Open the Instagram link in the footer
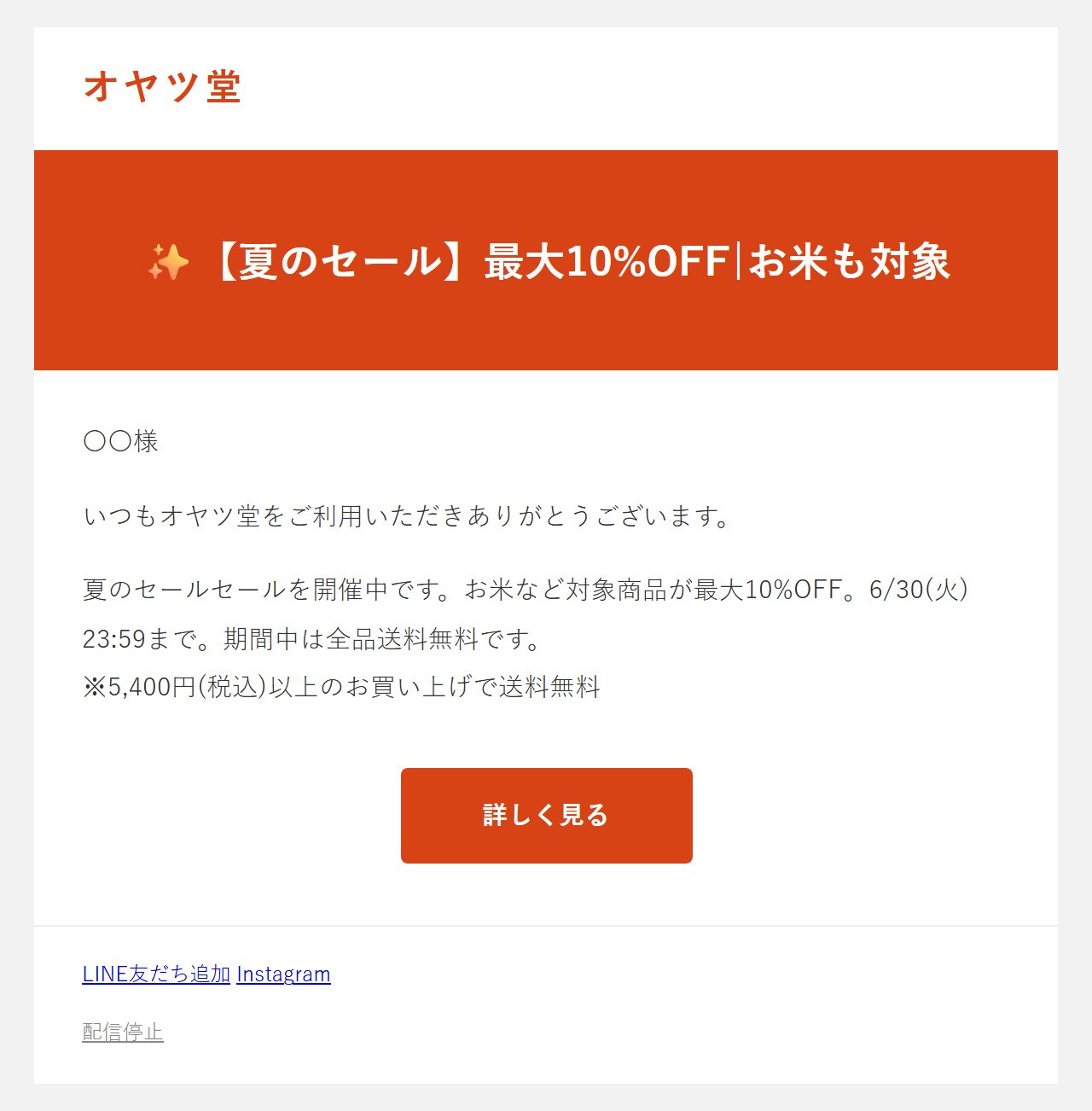 click(283, 974)
